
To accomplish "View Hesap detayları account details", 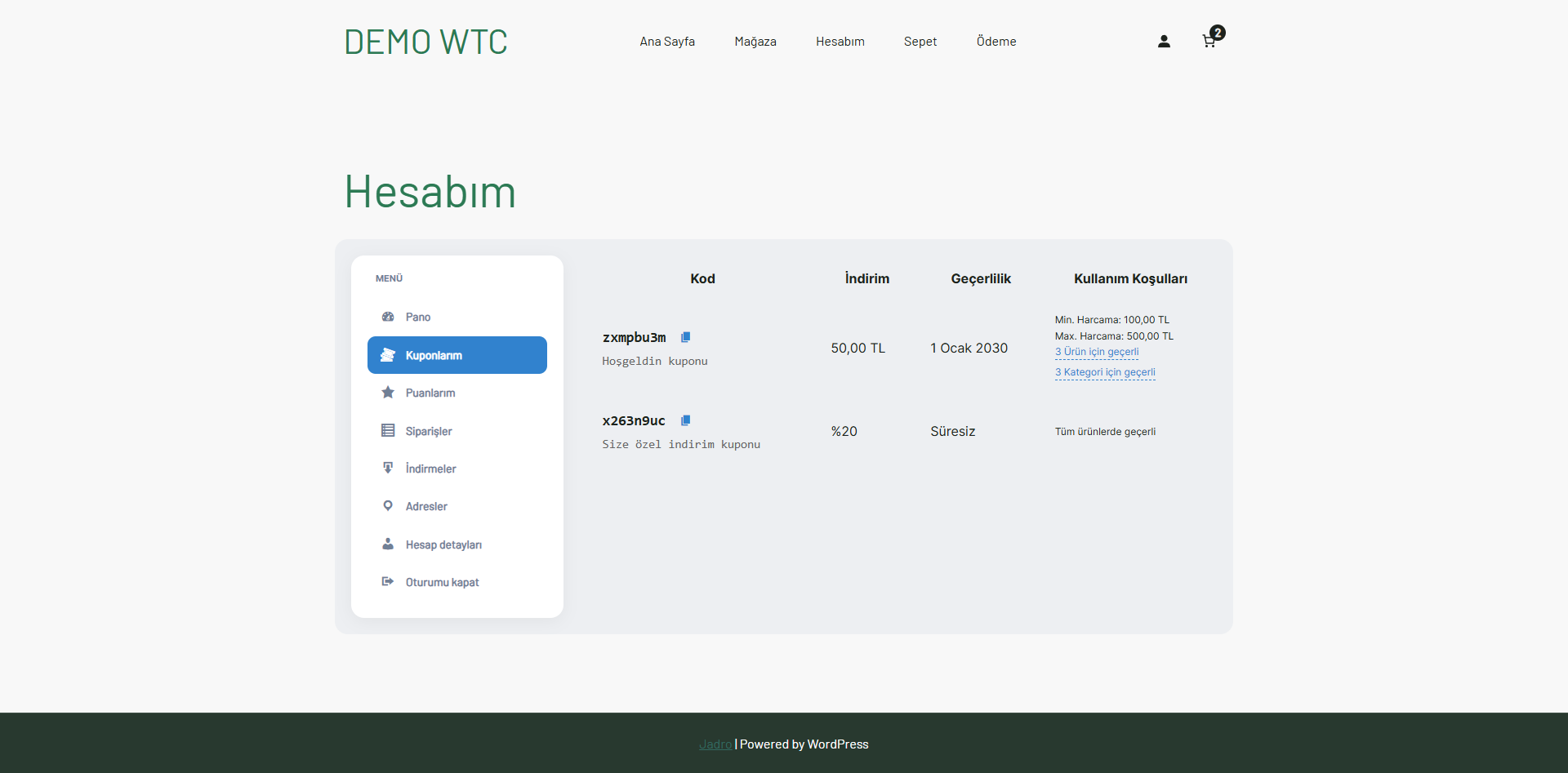I will pos(443,544).
